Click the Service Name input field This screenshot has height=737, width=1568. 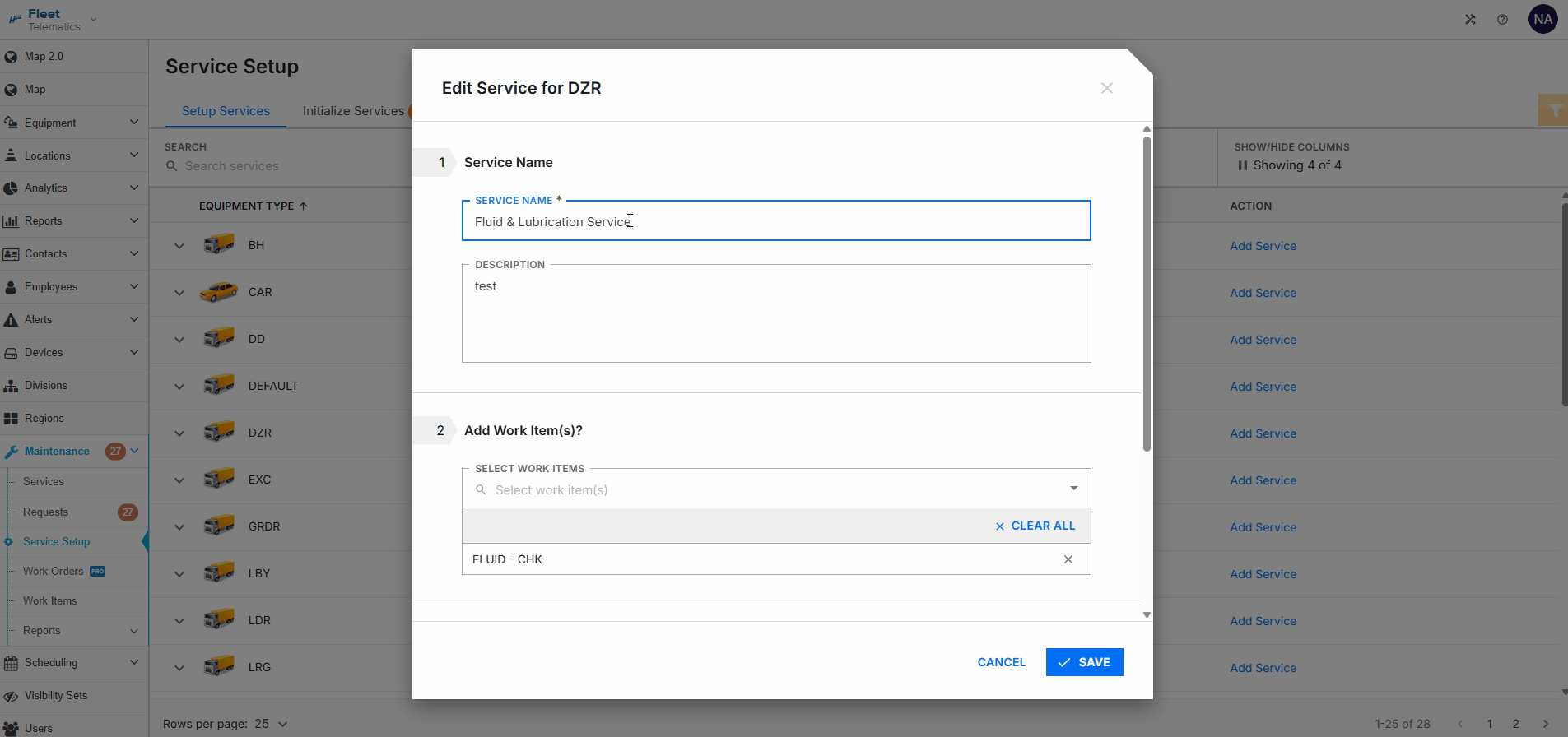(776, 221)
